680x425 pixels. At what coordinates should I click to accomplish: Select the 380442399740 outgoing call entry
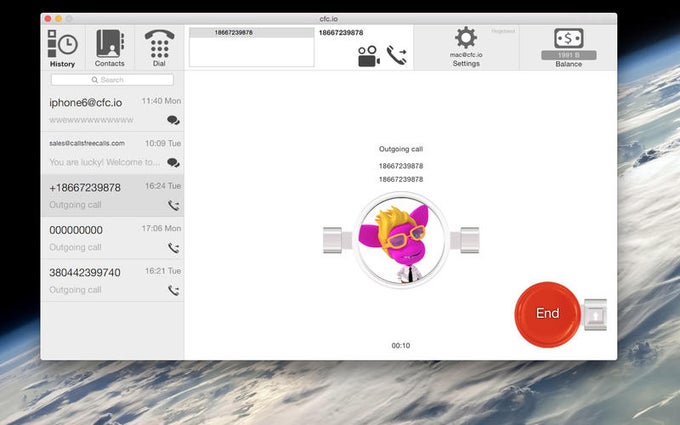[113, 281]
